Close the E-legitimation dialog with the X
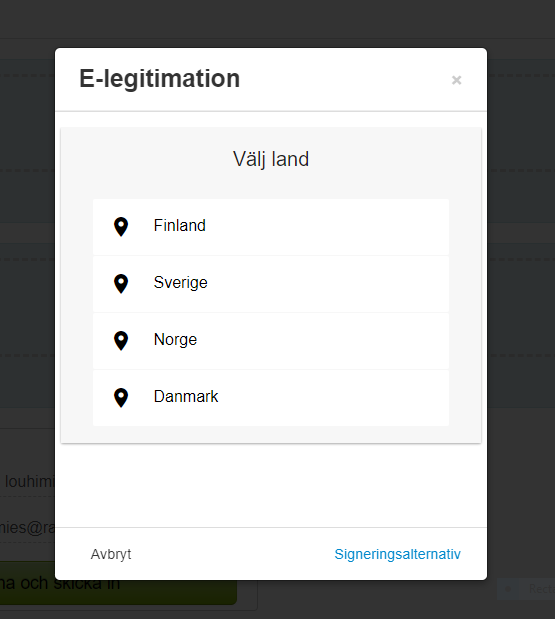The width and height of the screenshot is (555, 619). (x=456, y=80)
